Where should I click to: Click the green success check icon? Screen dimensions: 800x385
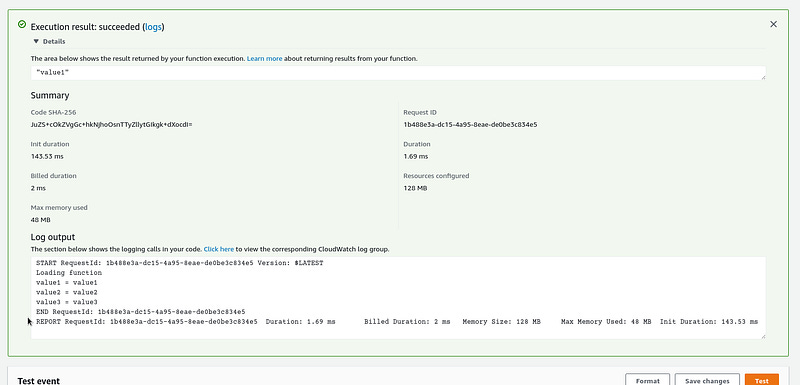pos(22,24)
